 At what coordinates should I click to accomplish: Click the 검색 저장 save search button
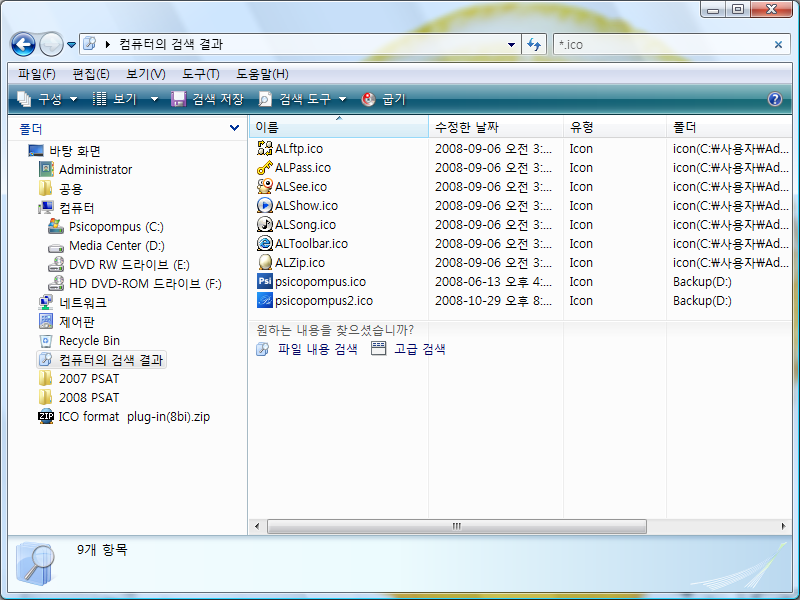pyautogui.click(x=208, y=99)
